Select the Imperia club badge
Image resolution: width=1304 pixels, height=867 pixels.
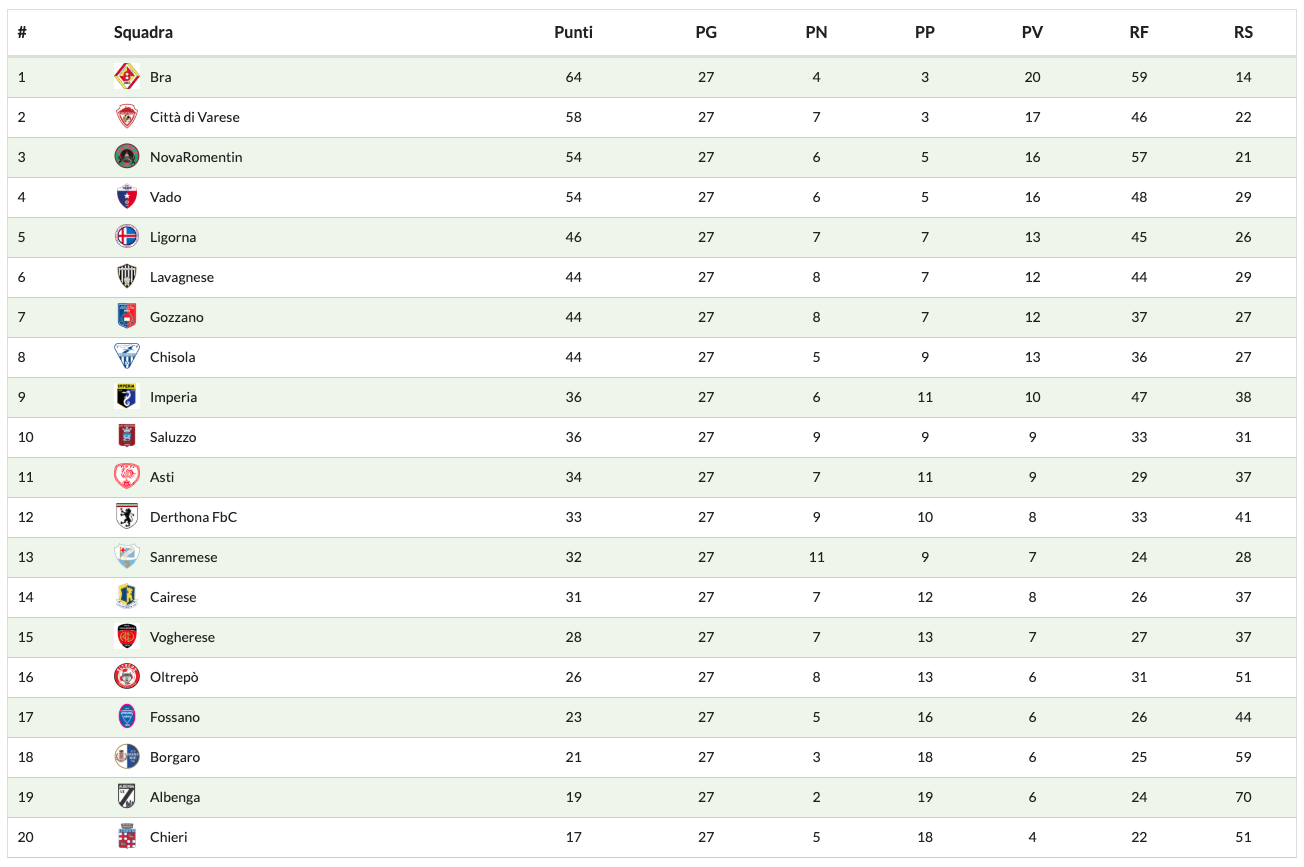pos(126,397)
